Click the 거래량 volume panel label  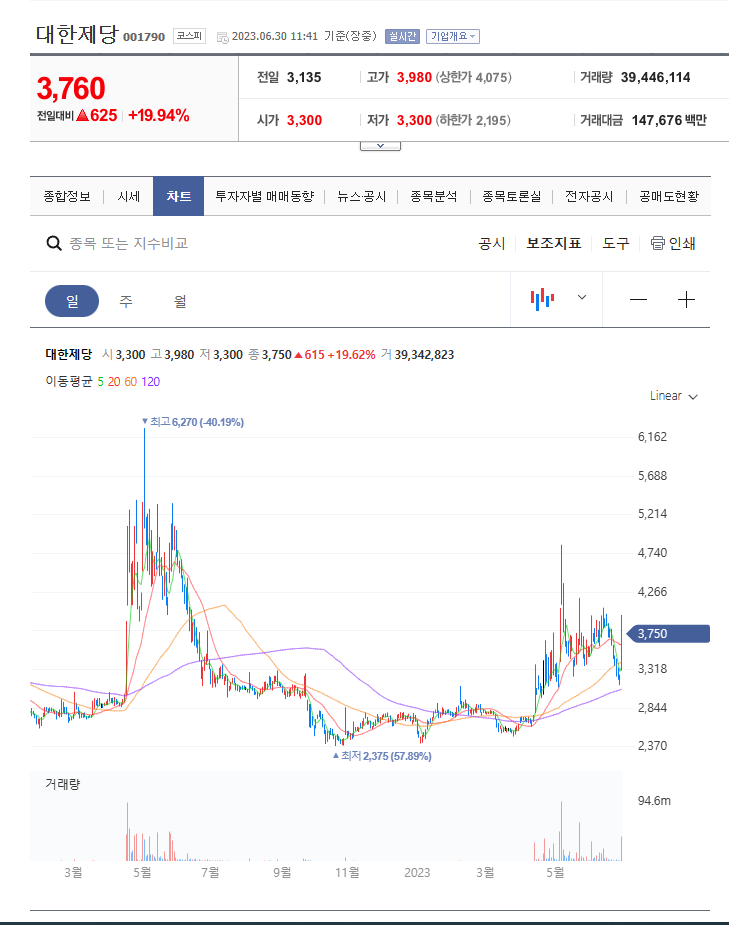tap(62, 784)
